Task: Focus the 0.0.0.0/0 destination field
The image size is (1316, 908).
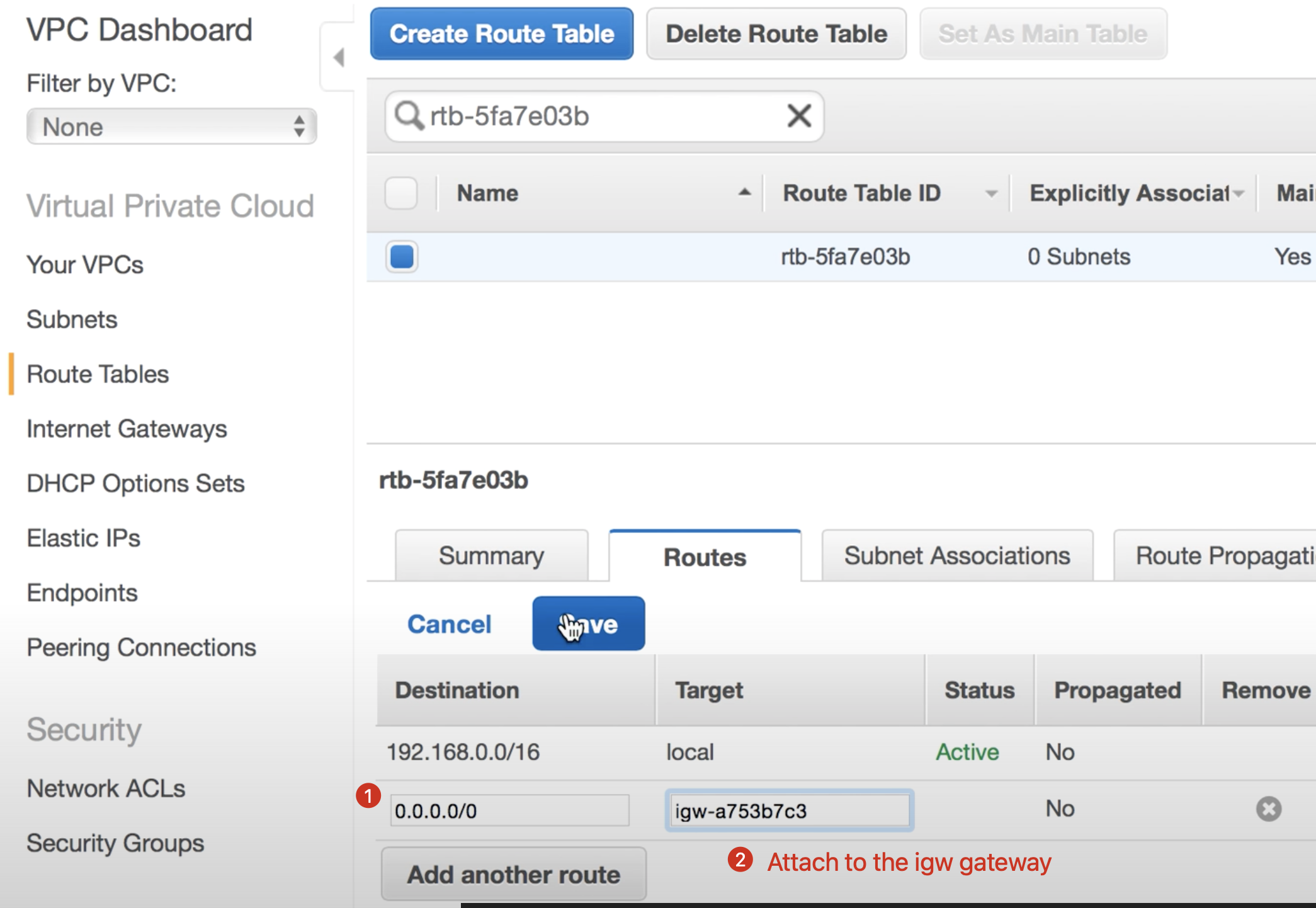Action: [x=509, y=810]
